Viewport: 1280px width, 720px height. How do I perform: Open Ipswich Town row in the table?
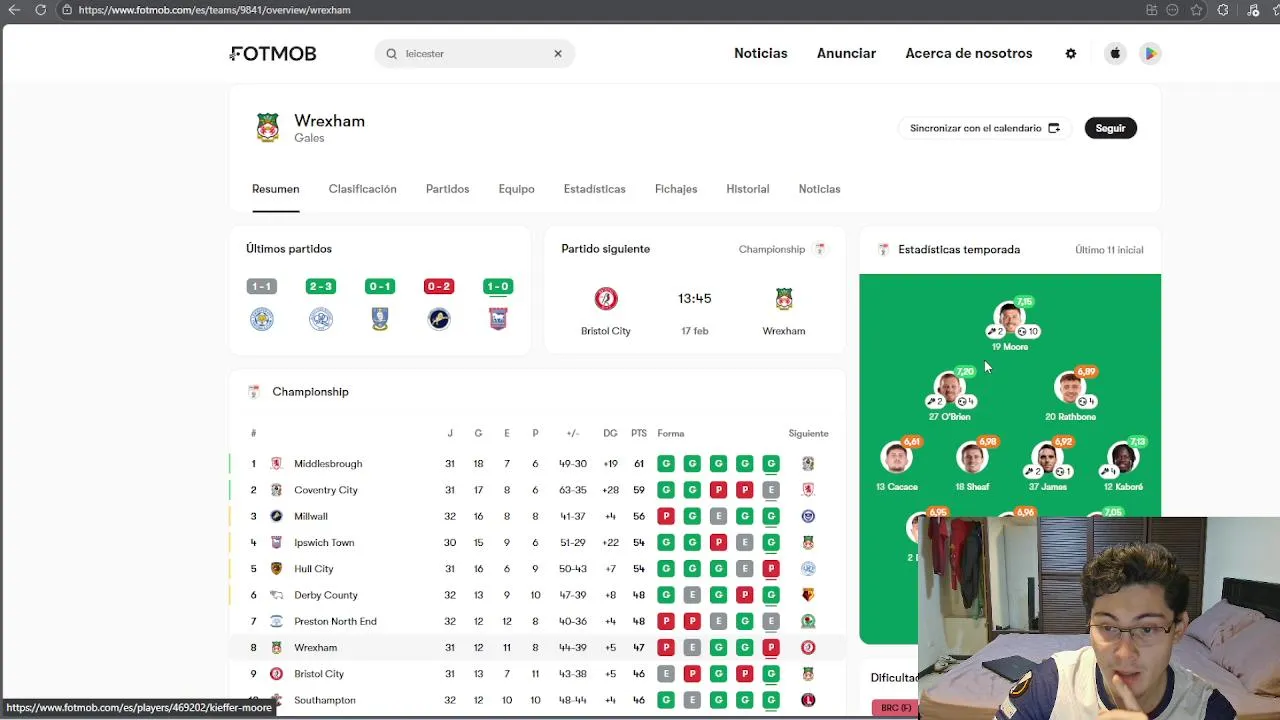click(538, 542)
